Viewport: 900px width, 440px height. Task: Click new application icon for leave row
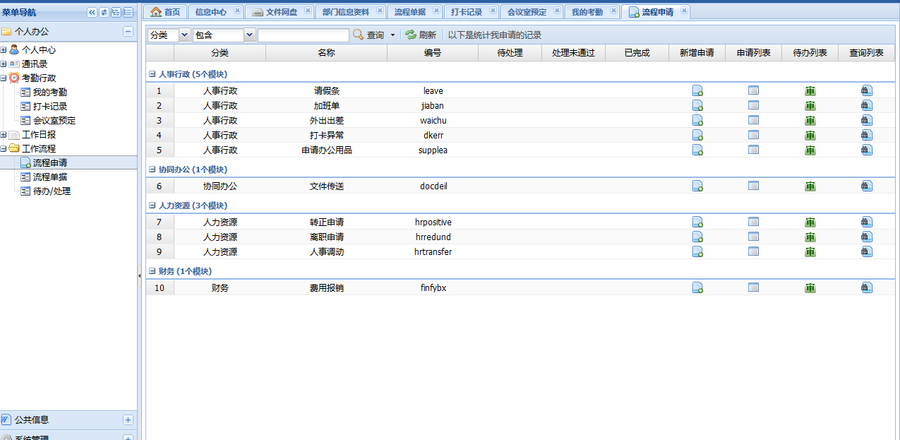(x=697, y=91)
